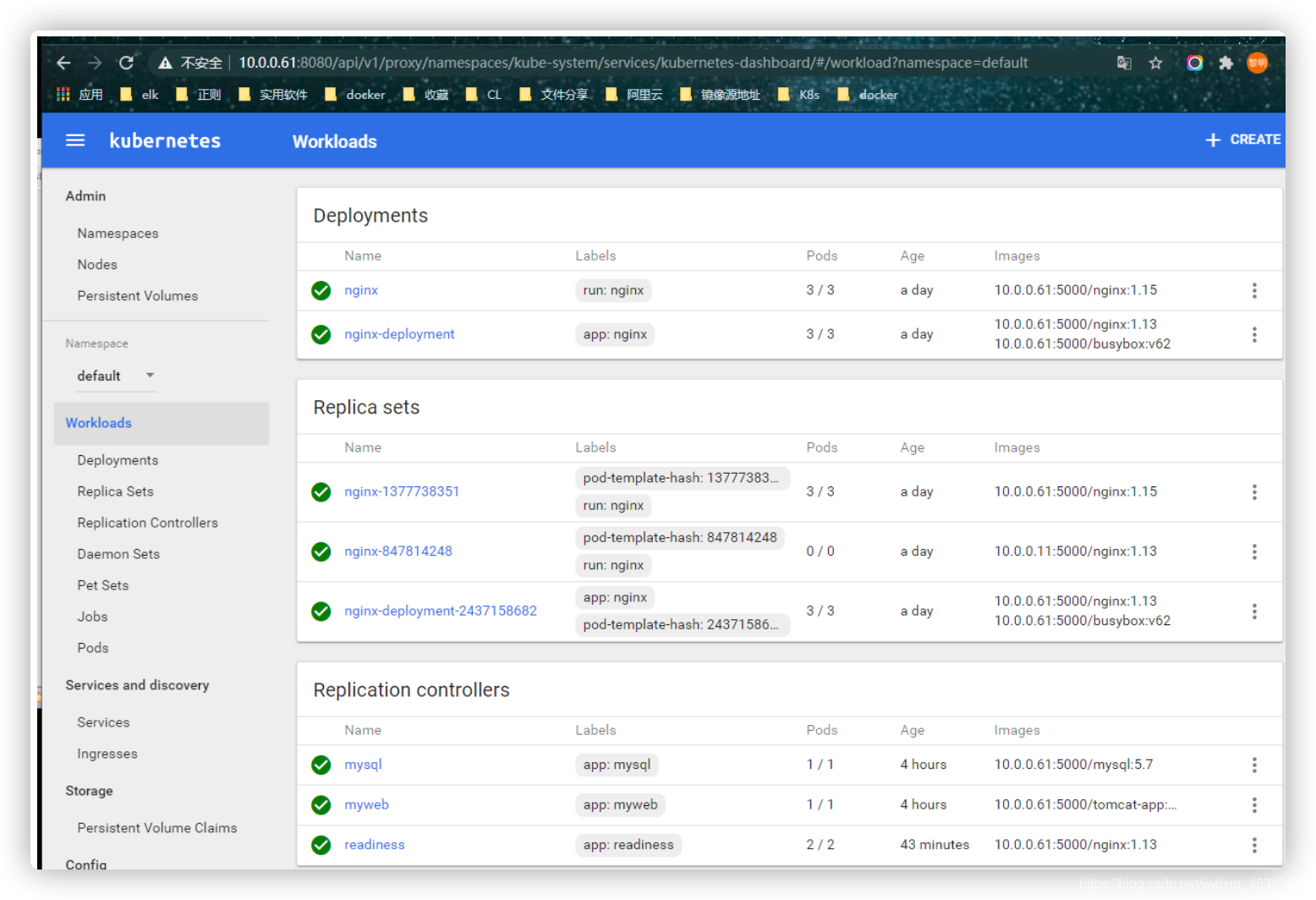This screenshot has height=900, width=1316.
Task: Open nginx-1377738351 replica set link
Action: (x=402, y=491)
